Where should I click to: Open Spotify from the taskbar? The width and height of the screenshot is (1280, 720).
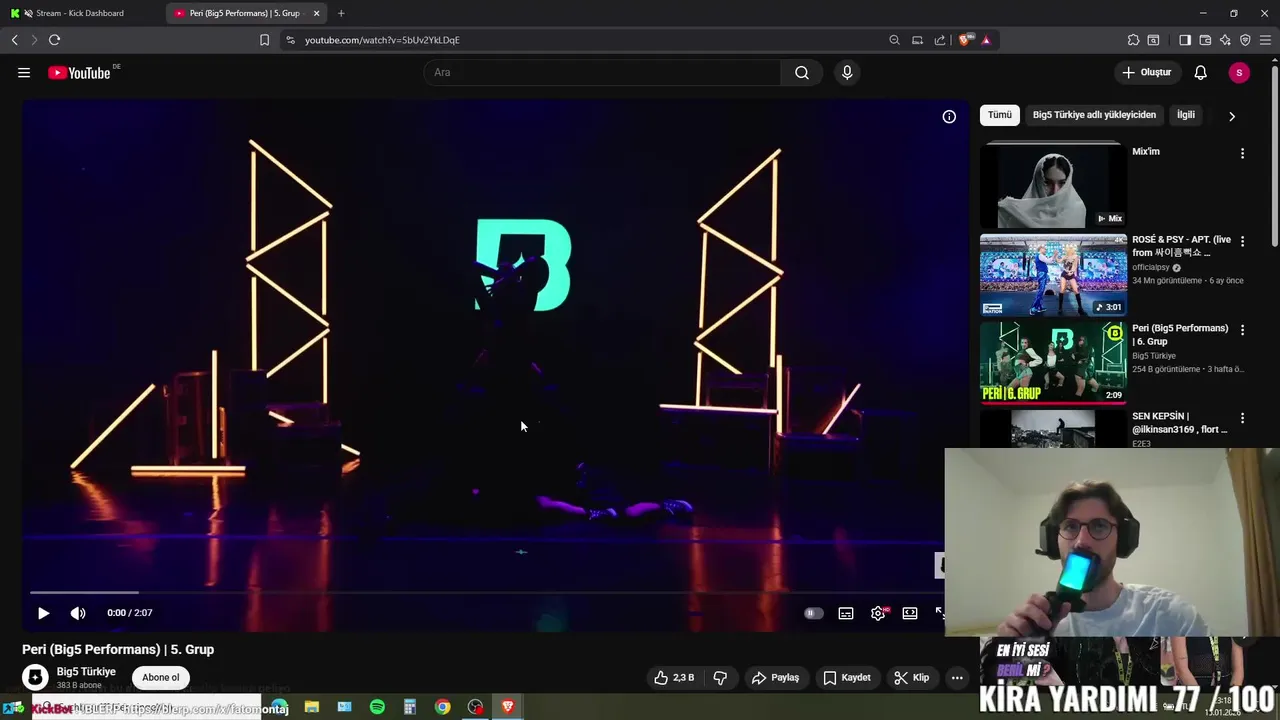coord(377,707)
